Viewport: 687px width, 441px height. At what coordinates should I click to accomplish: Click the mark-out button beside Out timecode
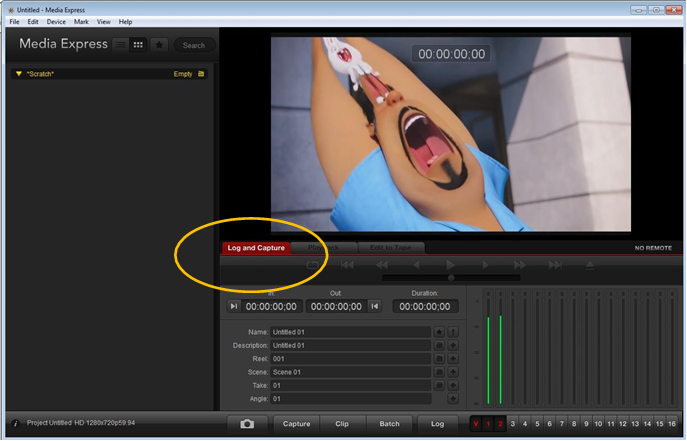point(375,306)
